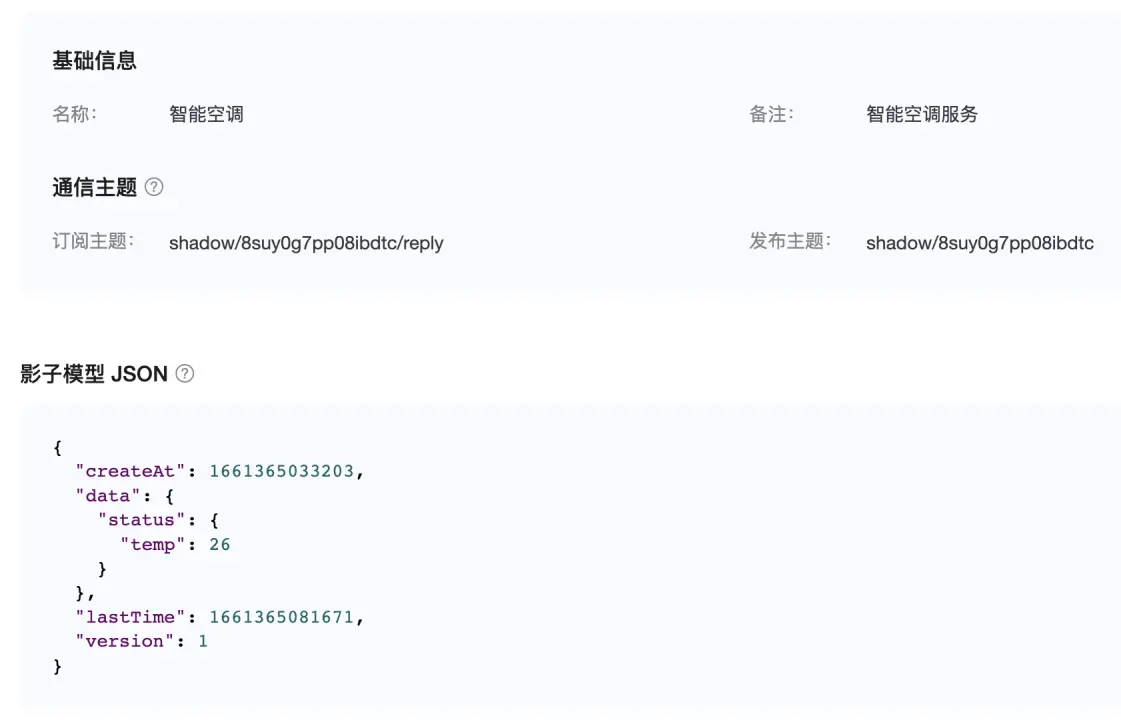
Task: Click the 通信主题 section heading text
Action: 94,187
